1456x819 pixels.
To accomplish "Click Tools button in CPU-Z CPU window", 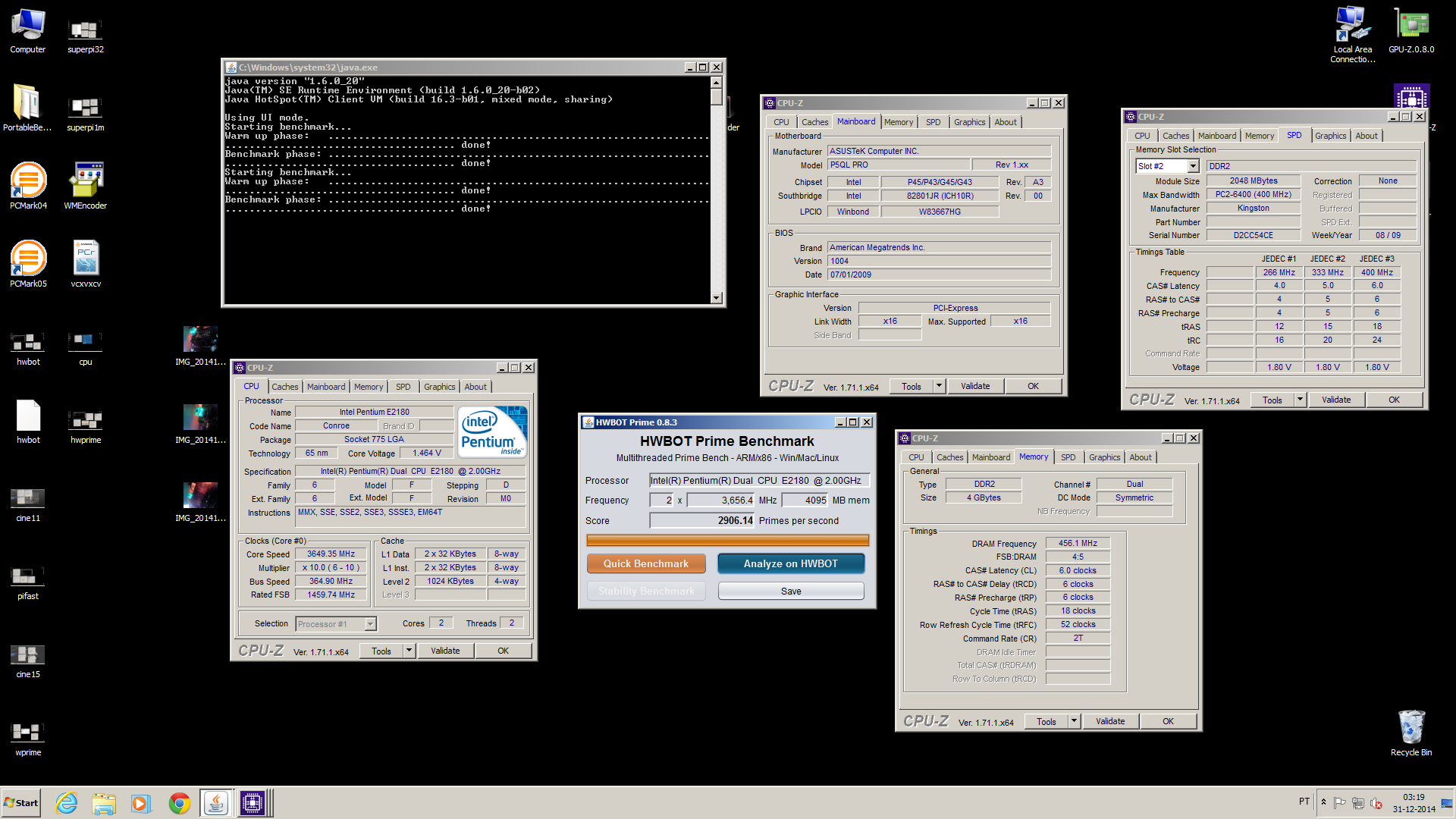I will point(381,651).
